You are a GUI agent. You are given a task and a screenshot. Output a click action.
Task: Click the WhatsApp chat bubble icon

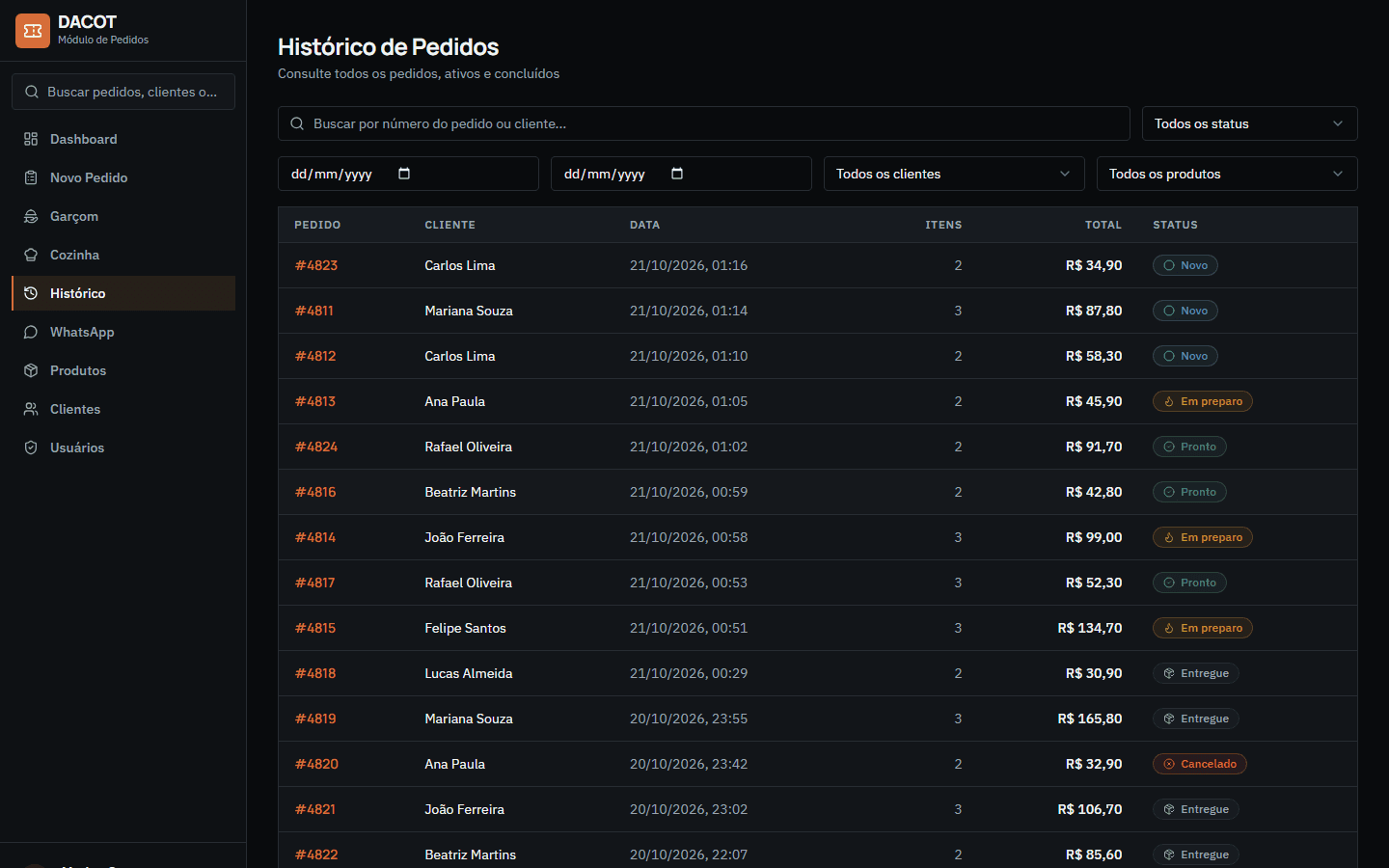tap(31, 332)
